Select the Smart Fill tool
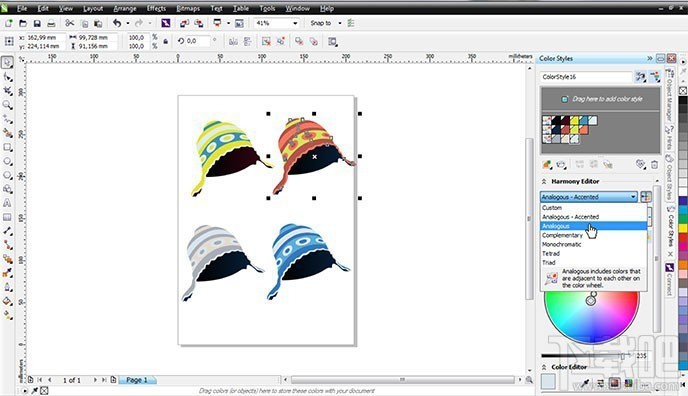 pyautogui.click(x=7, y=133)
